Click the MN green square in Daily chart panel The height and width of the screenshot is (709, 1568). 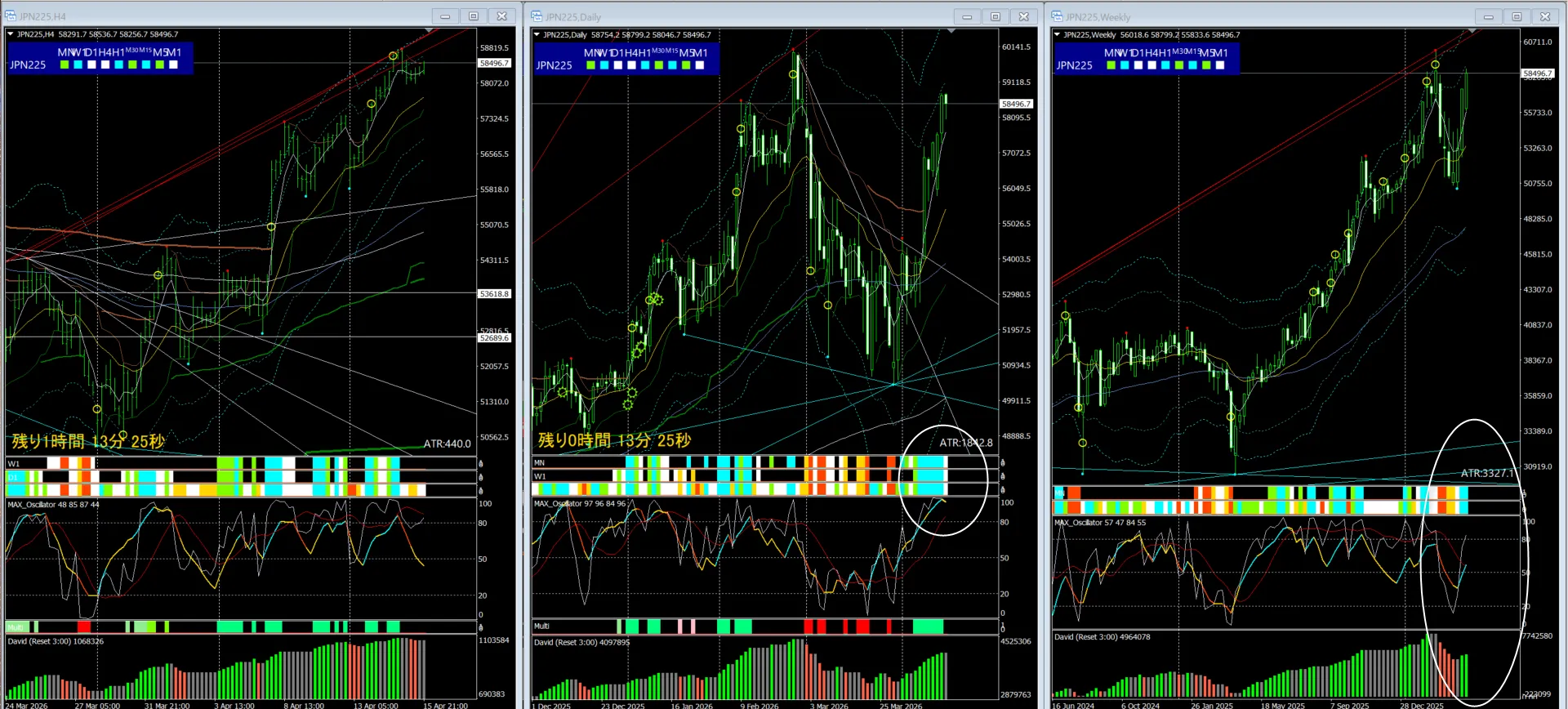click(590, 65)
